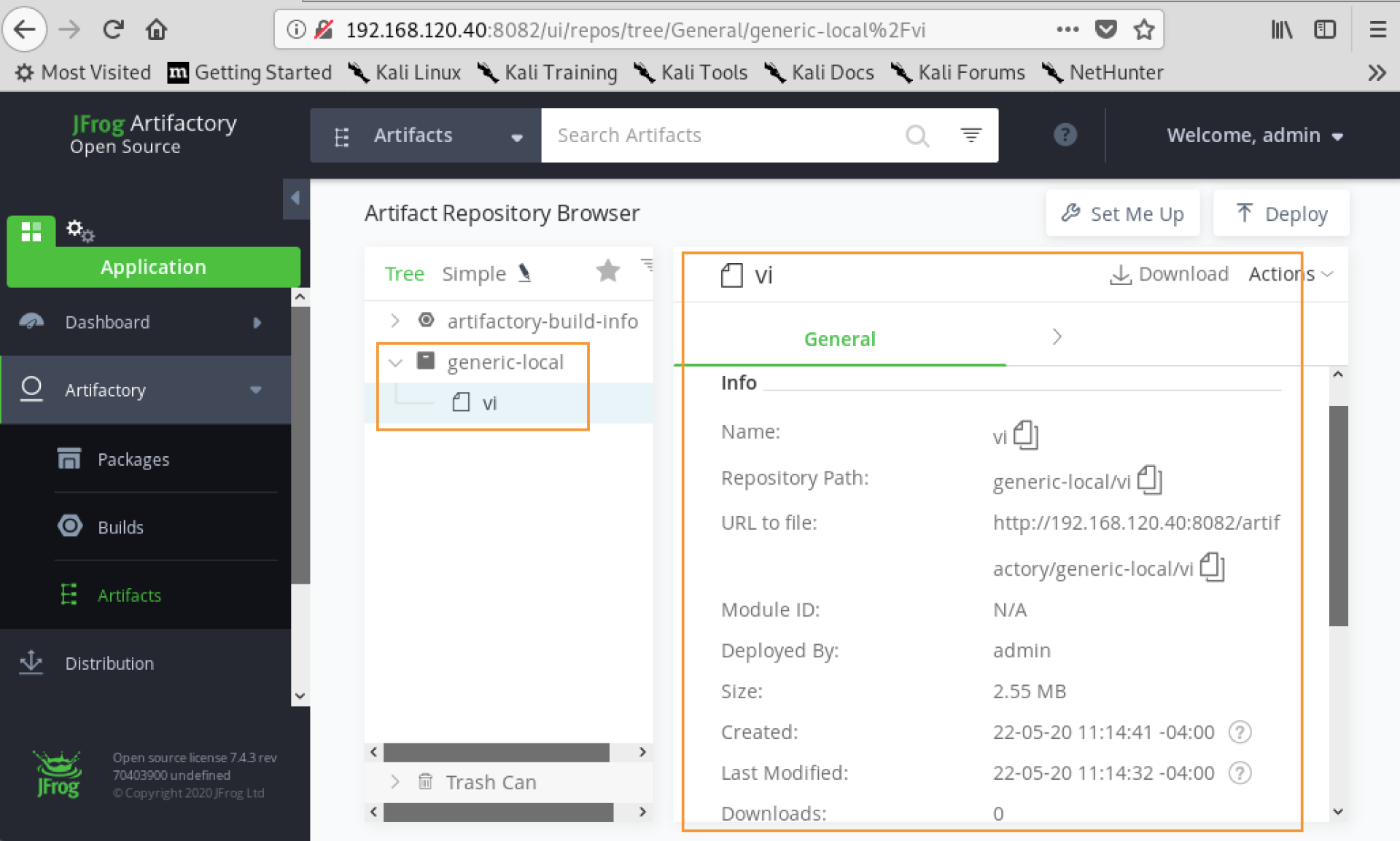
Task: Switch to the Administration gears tab
Action: (80, 231)
